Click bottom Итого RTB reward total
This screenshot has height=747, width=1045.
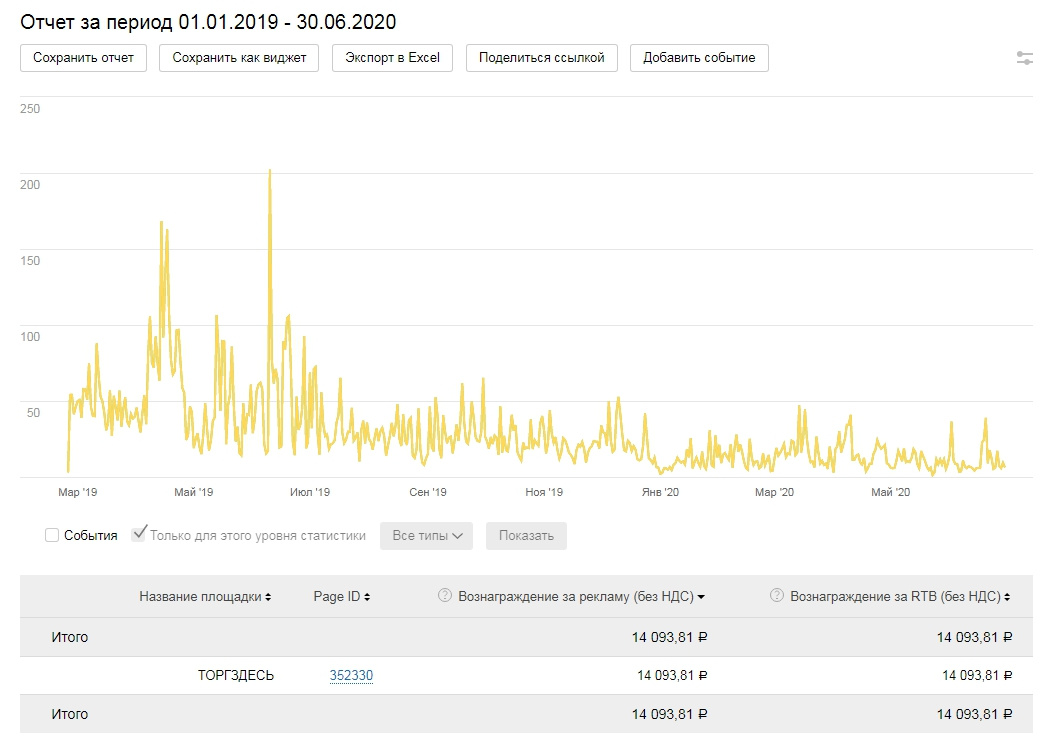974,714
